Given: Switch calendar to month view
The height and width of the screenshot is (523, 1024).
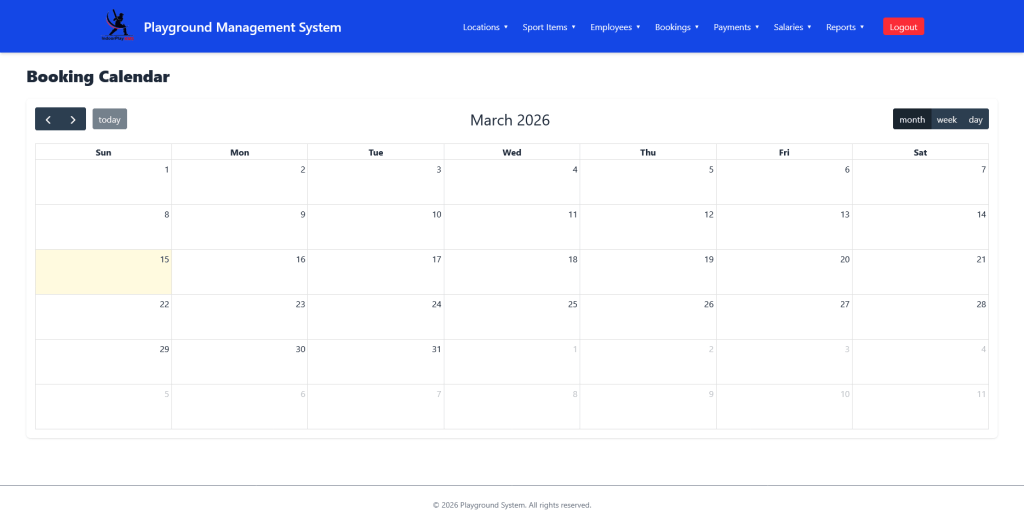Looking at the screenshot, I should pyautogui.click(x=911, y=119).
